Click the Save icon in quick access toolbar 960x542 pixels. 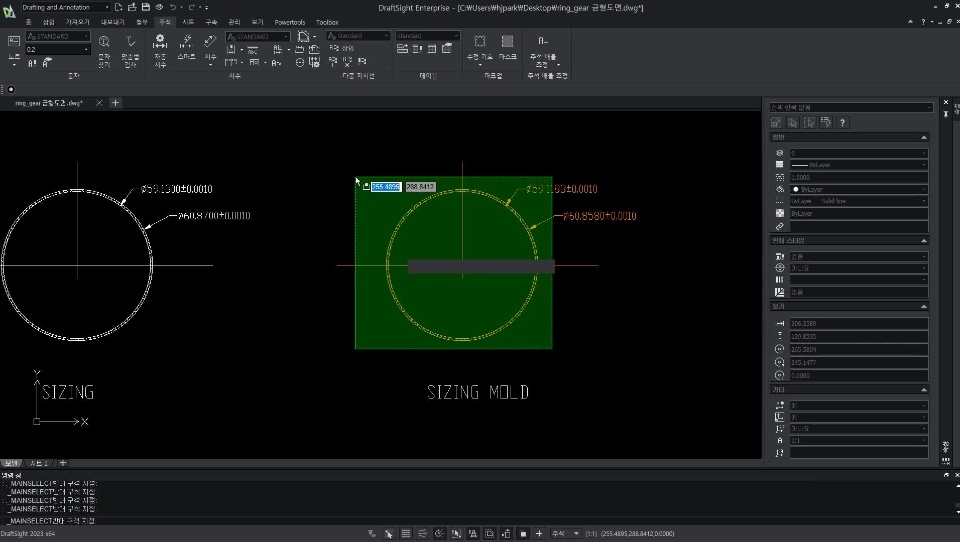(146, 7)
